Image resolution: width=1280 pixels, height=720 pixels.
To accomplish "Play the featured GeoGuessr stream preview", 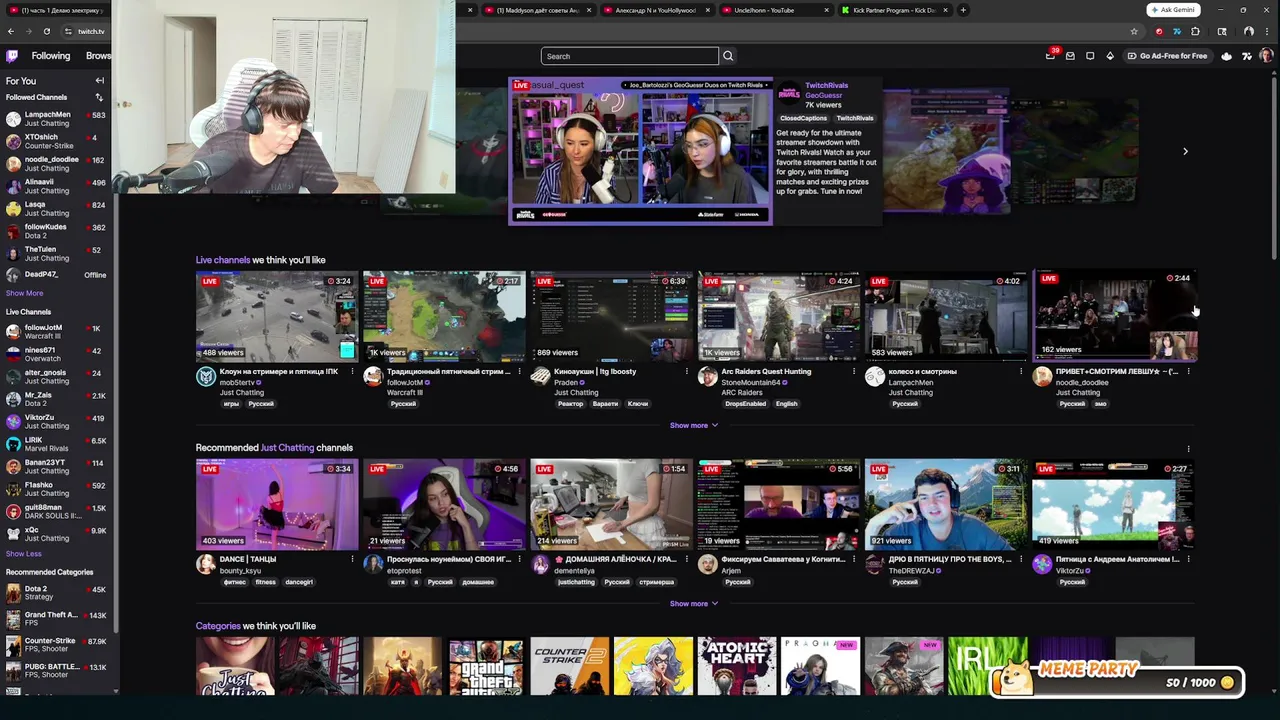I will [640, 150].
